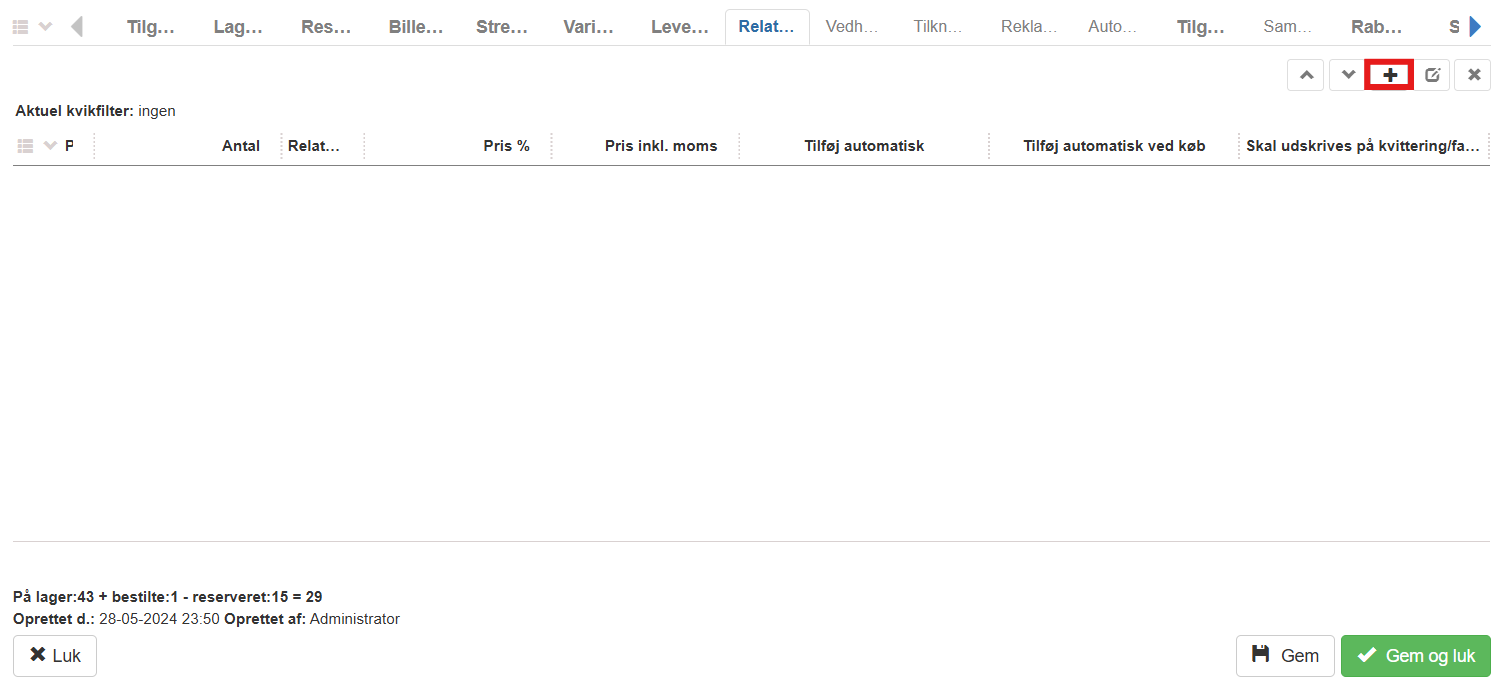This screenshot has height=694, width=1507.
Task: Open the Tilkn... tab
Action: (938, 27)
